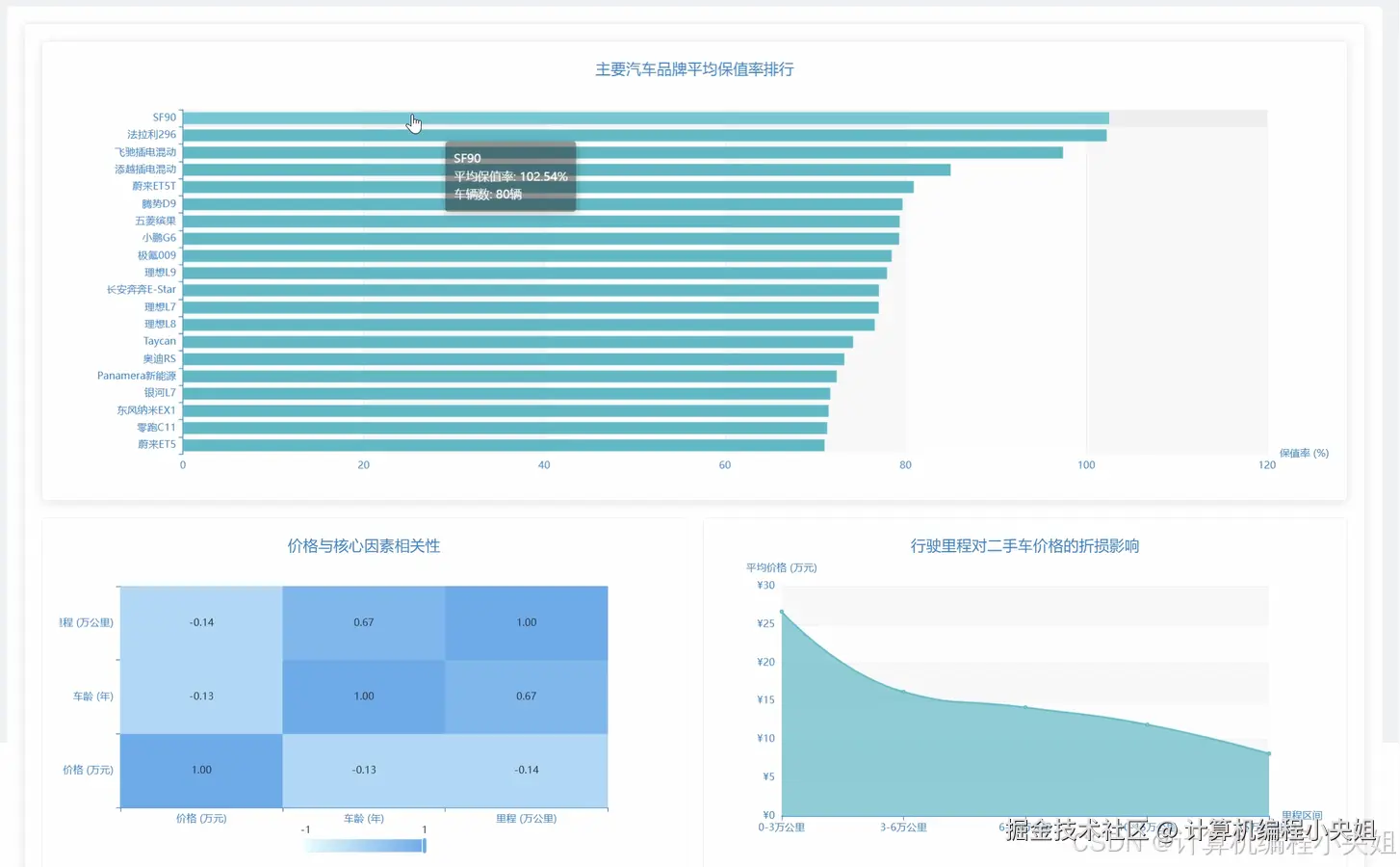Click the 里程 (万公里) label on heatmap bottom axis
The image size is (1400, 867).
pyautogui.click(x=527, y=819)
